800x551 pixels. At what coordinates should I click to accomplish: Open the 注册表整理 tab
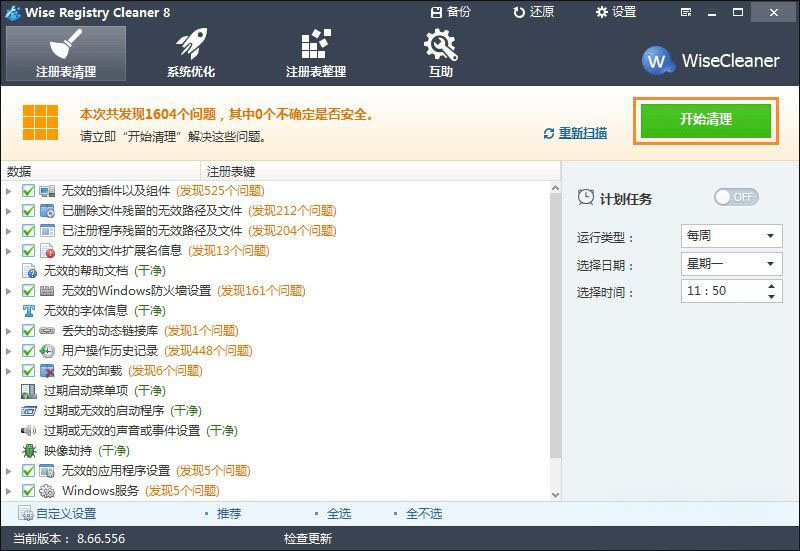coord(316,54)
